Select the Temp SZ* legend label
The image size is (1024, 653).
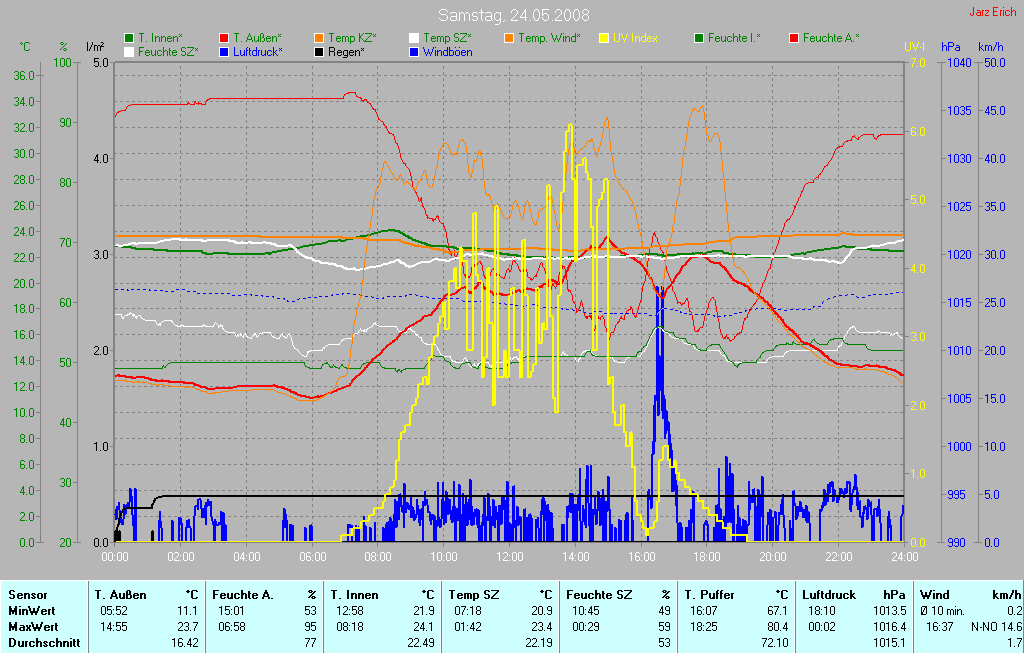point(447,39)
